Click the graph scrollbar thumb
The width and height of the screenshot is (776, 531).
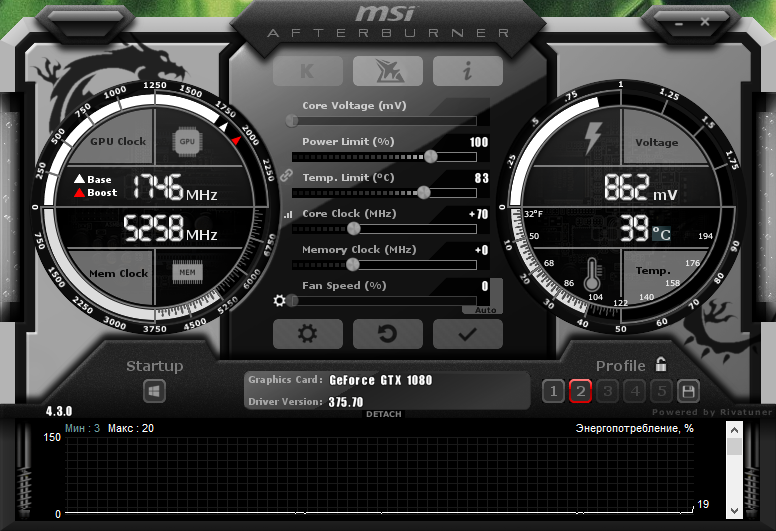(734, 446)
